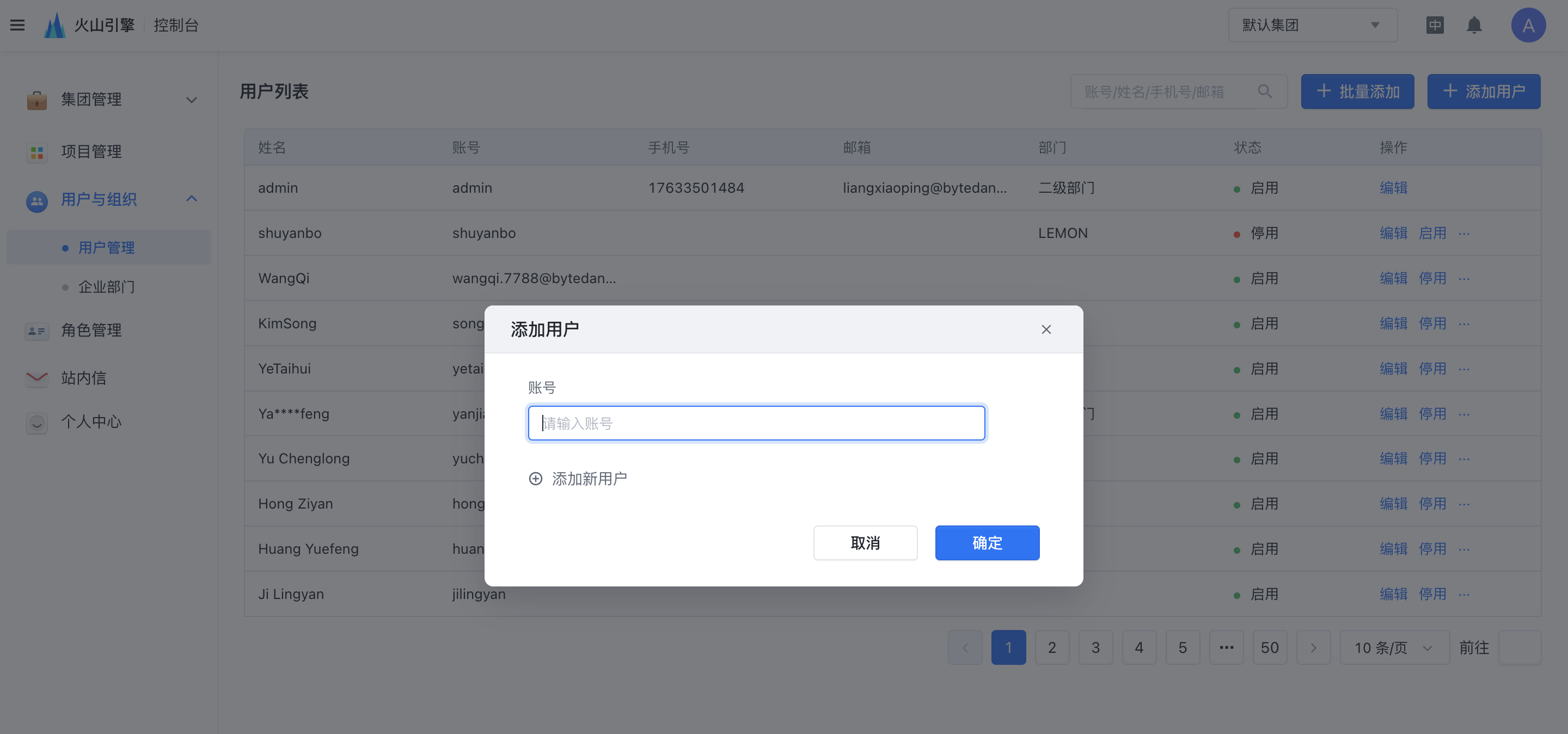1568x734 pixels.
Task: Select 用户管理 submenu item
Action: click(x=108, y=248)
